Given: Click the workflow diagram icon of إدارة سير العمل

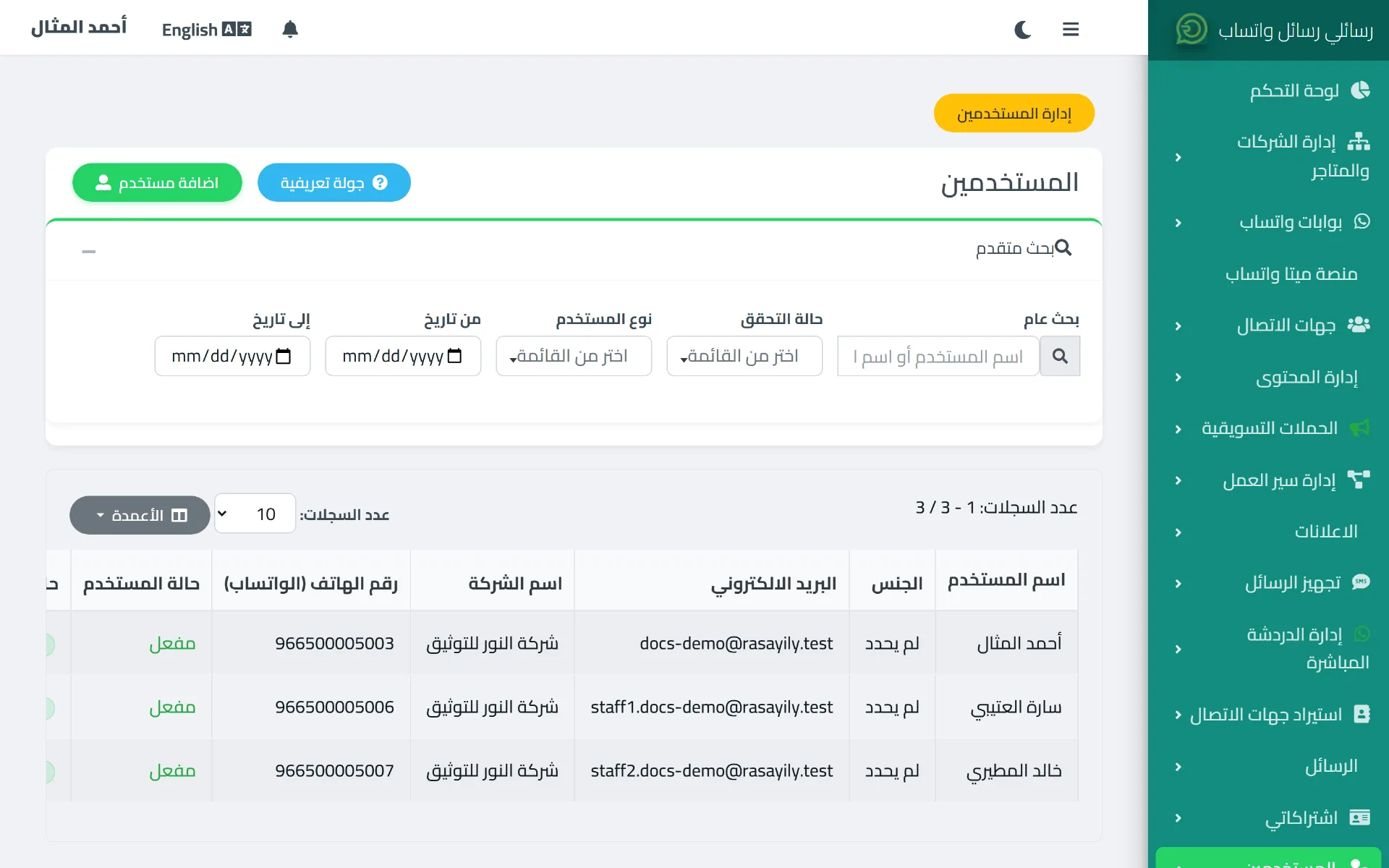Looking at the screenshot, I should click(1359, 480).
